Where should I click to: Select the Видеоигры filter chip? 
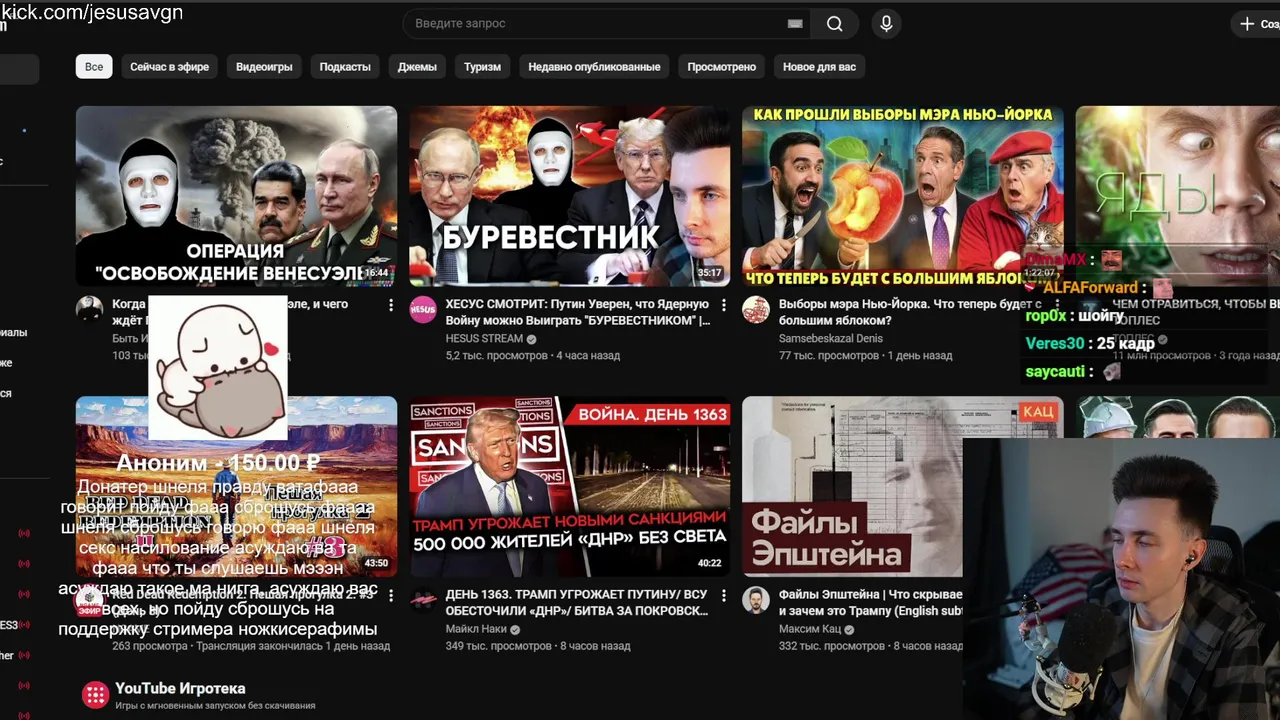[x=264, y=67]
